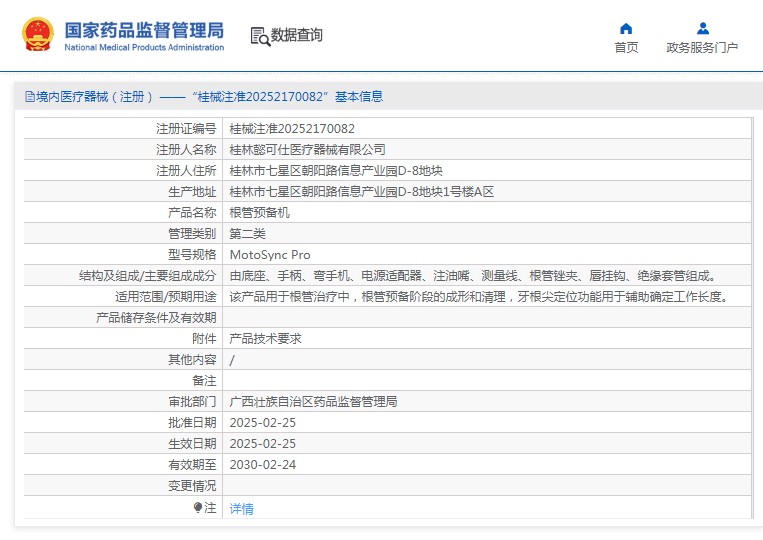Click the document icon before 境内医疗器械
Viewport: 763px width, 540px height.
point(30,97)
